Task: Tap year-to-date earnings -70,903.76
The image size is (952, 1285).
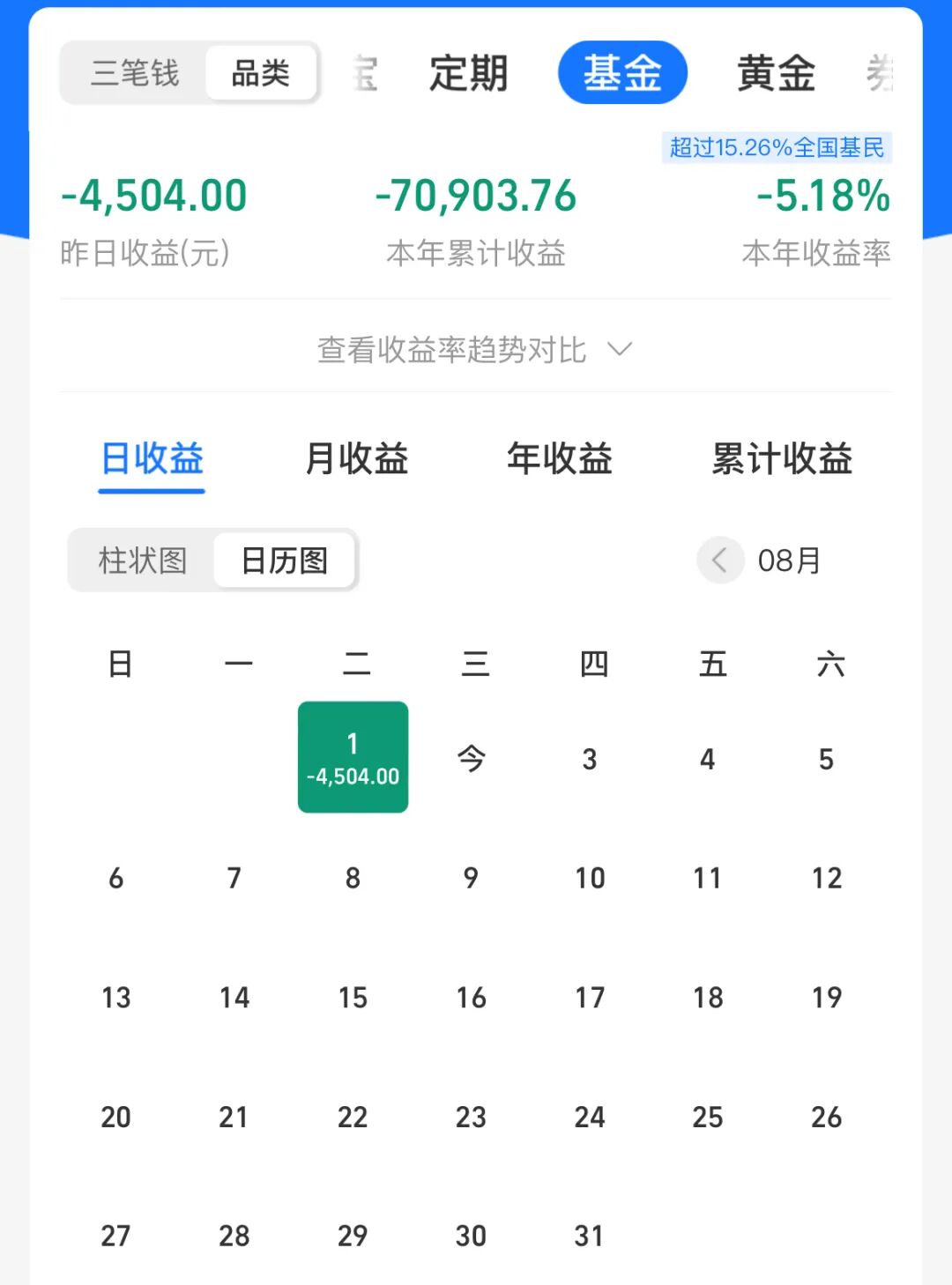Action: [x=476, y=196]
